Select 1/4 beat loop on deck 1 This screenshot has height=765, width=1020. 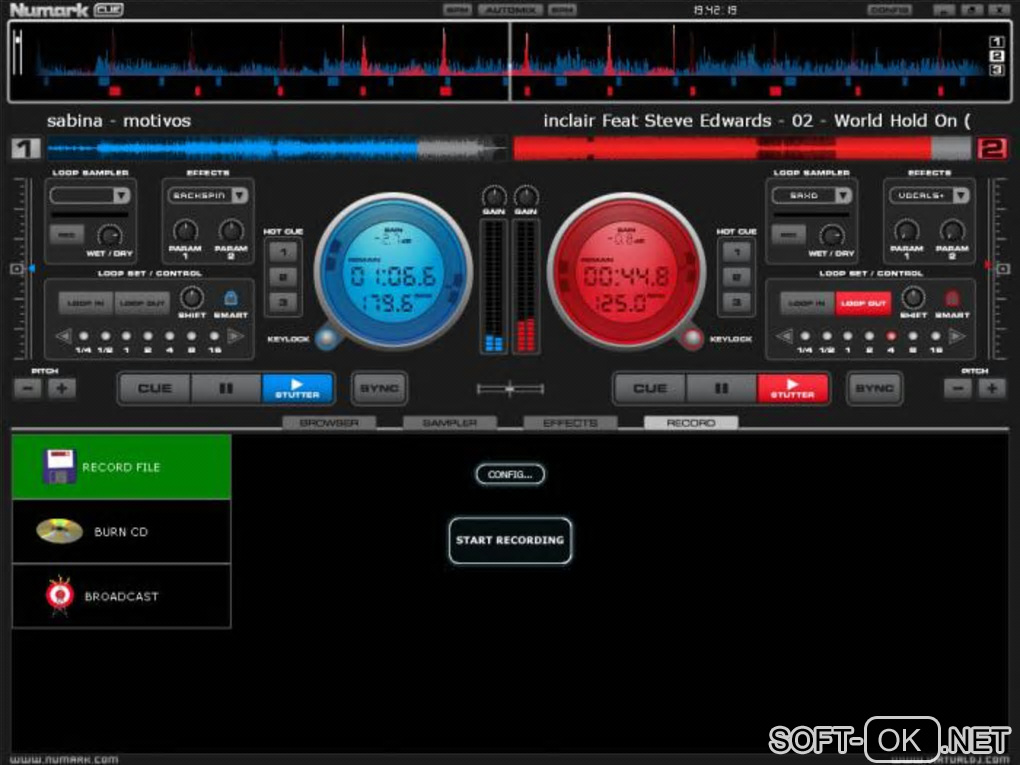pos(83,336)
